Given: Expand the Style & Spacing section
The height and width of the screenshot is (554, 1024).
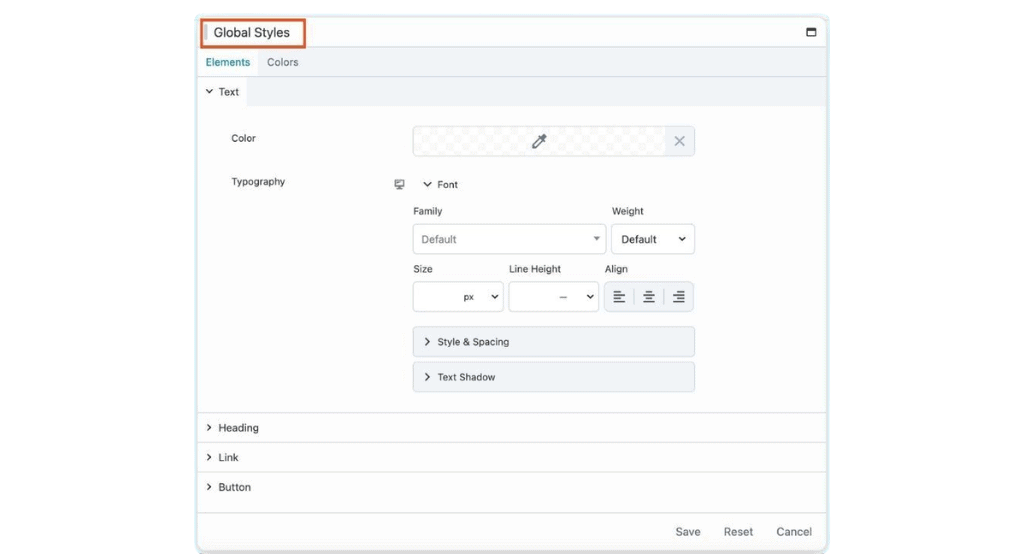Looking at the screenshot, I should 554,342.
